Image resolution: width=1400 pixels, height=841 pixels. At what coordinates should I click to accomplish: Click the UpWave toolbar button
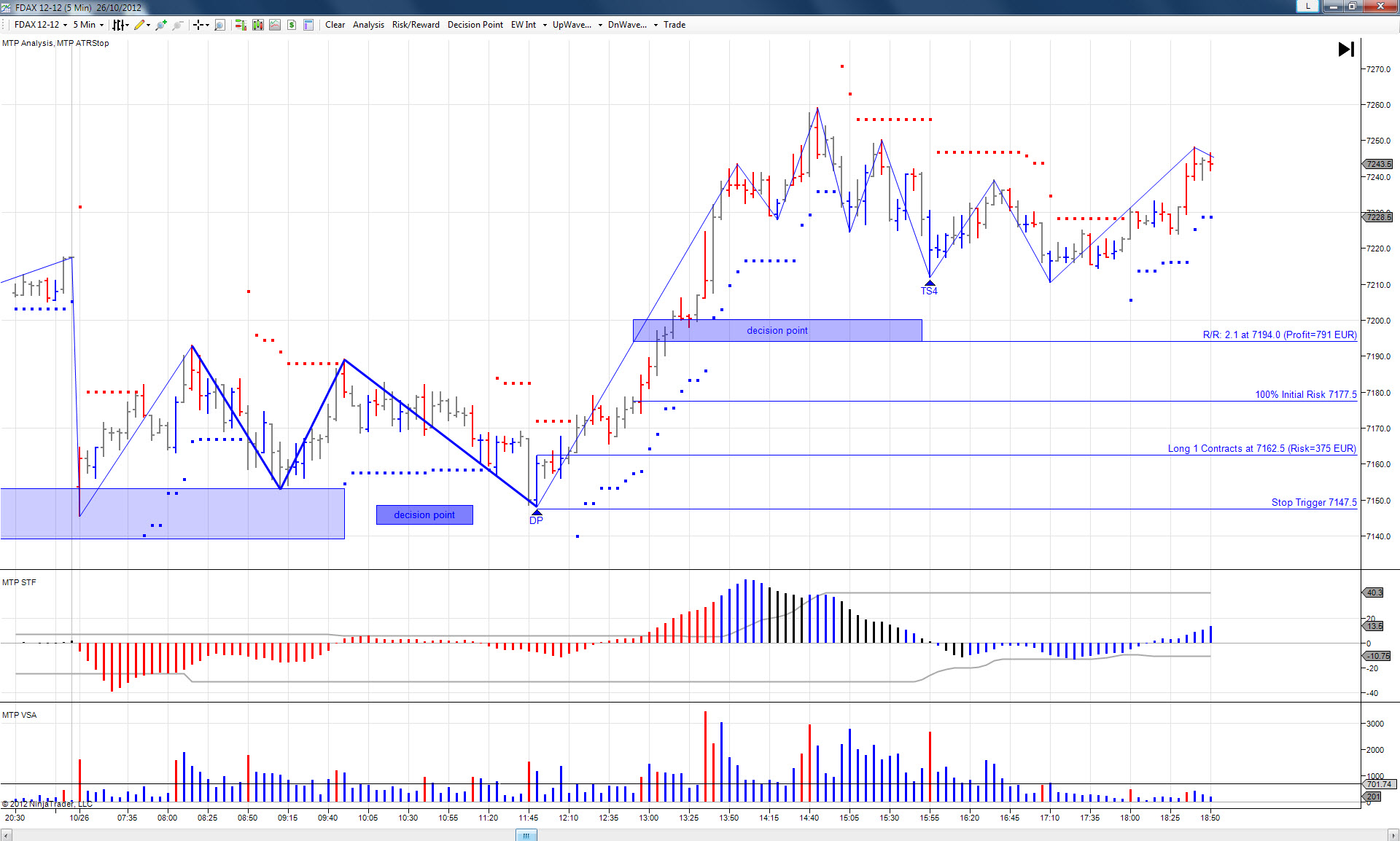click(572, 25)
